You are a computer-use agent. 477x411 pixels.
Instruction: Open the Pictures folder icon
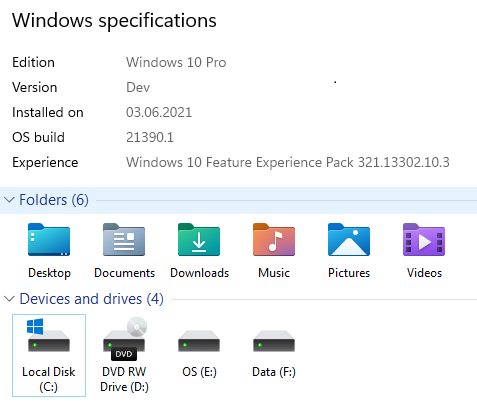click(x=349, y=240)
